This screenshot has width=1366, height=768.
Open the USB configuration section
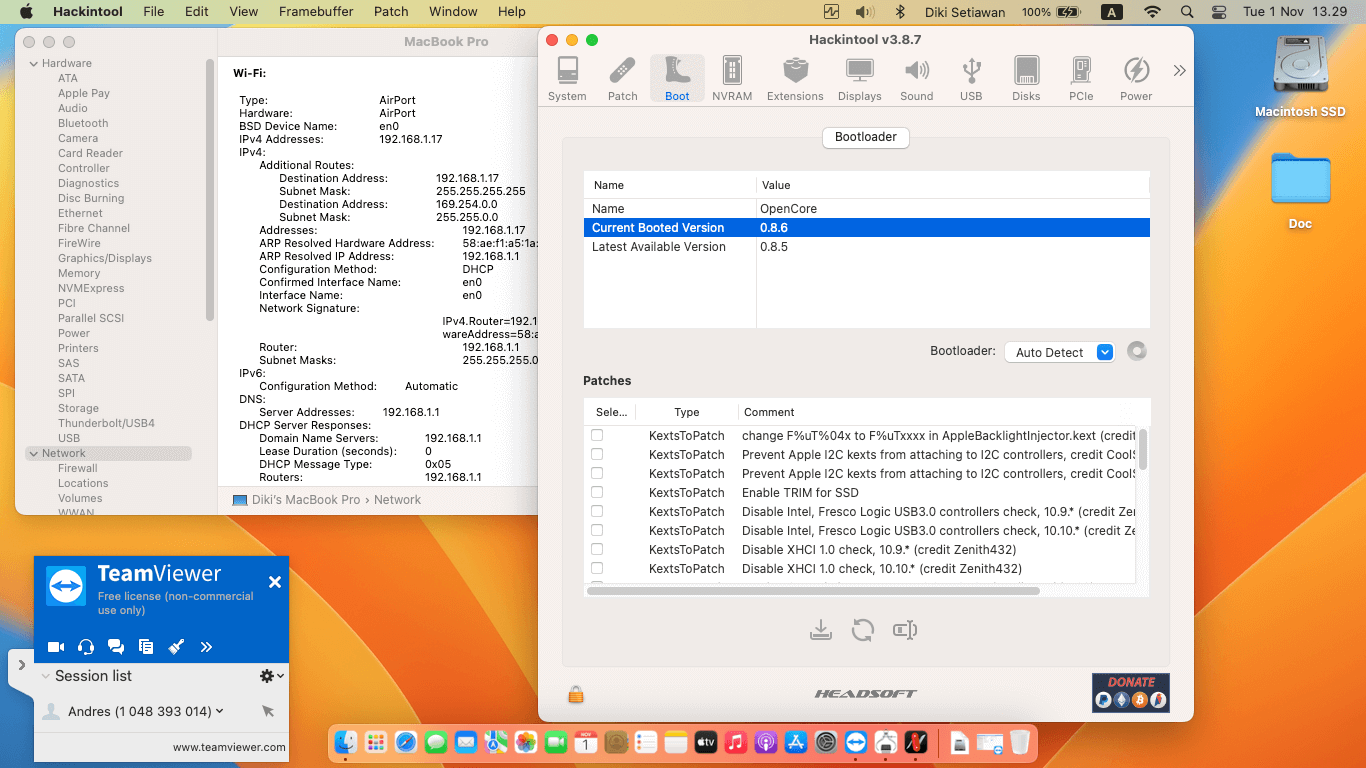coord(971,75)
